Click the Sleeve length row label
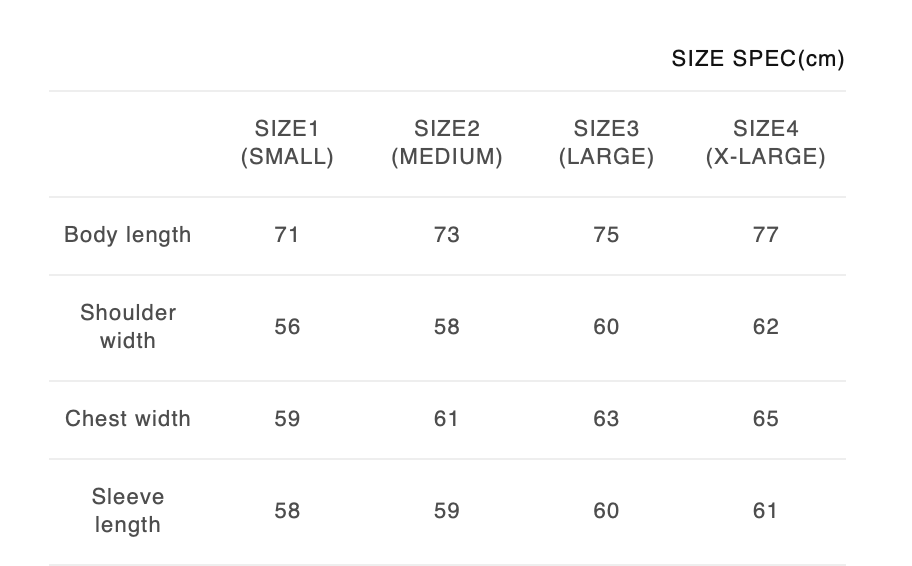The height and width of the screenshot is (566, 912). (127, 511)
